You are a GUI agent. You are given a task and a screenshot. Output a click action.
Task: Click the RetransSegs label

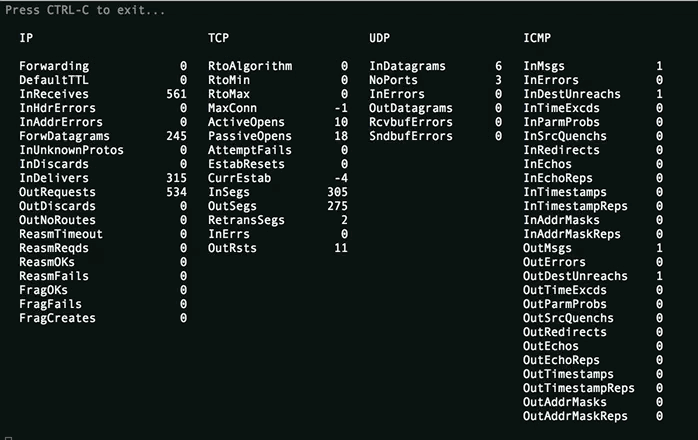pos(246,220)
